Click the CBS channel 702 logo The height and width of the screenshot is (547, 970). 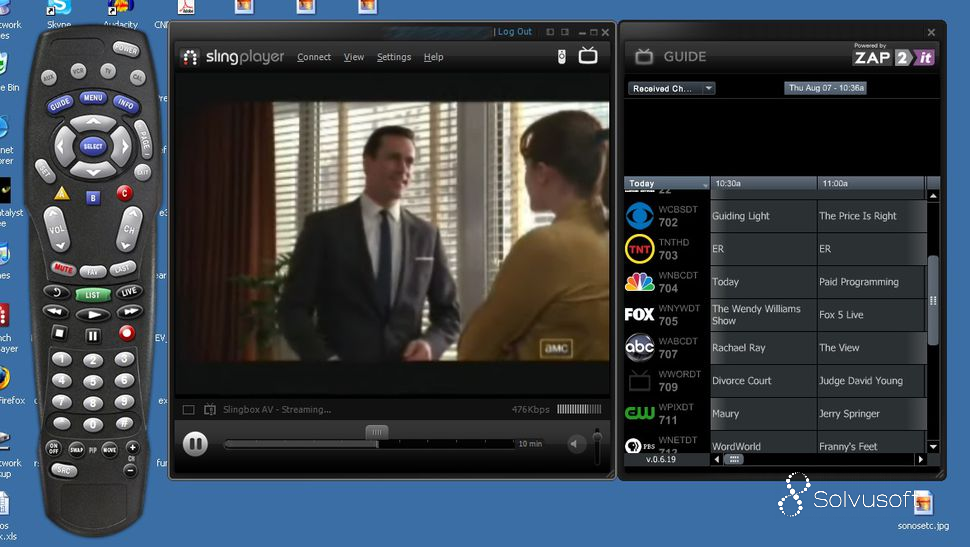pyautogui.click(x=640, y=217)
